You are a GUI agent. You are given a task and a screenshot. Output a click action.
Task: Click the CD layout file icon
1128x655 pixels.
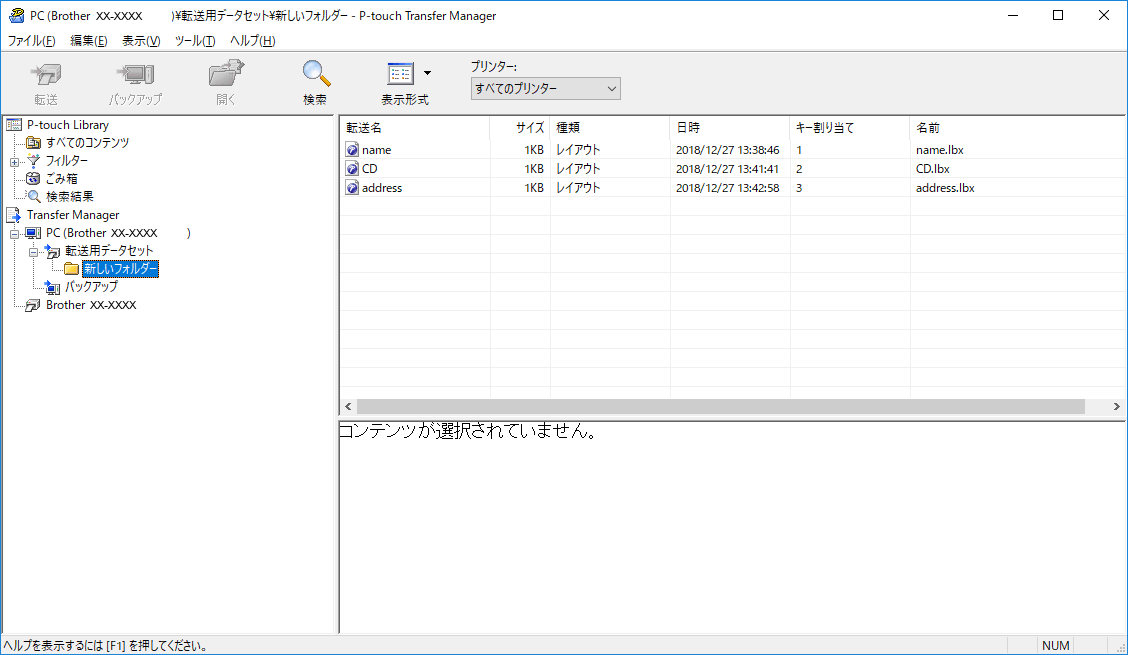click(352, 168)
